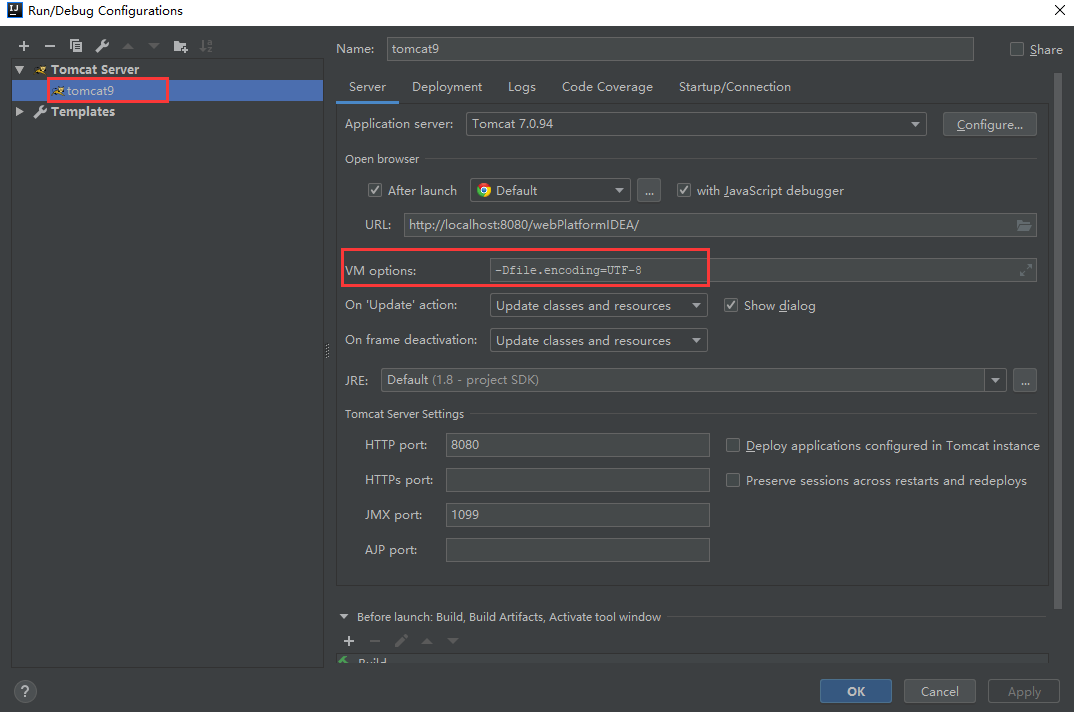Screen dimensions: 1074x712
Task: Toggle the Show dialog checkbox
Action: point(731,306)
